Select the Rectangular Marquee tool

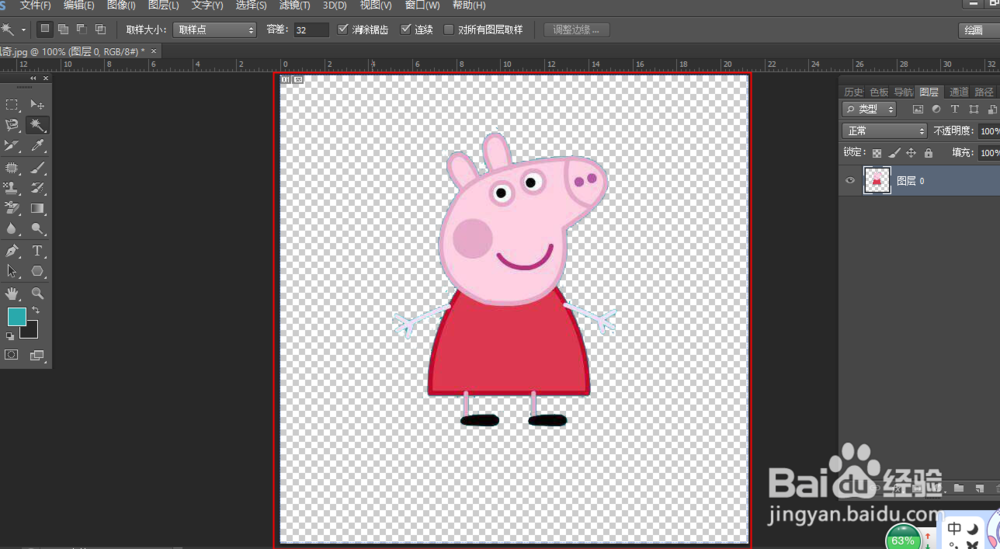(x=11, y=105)
